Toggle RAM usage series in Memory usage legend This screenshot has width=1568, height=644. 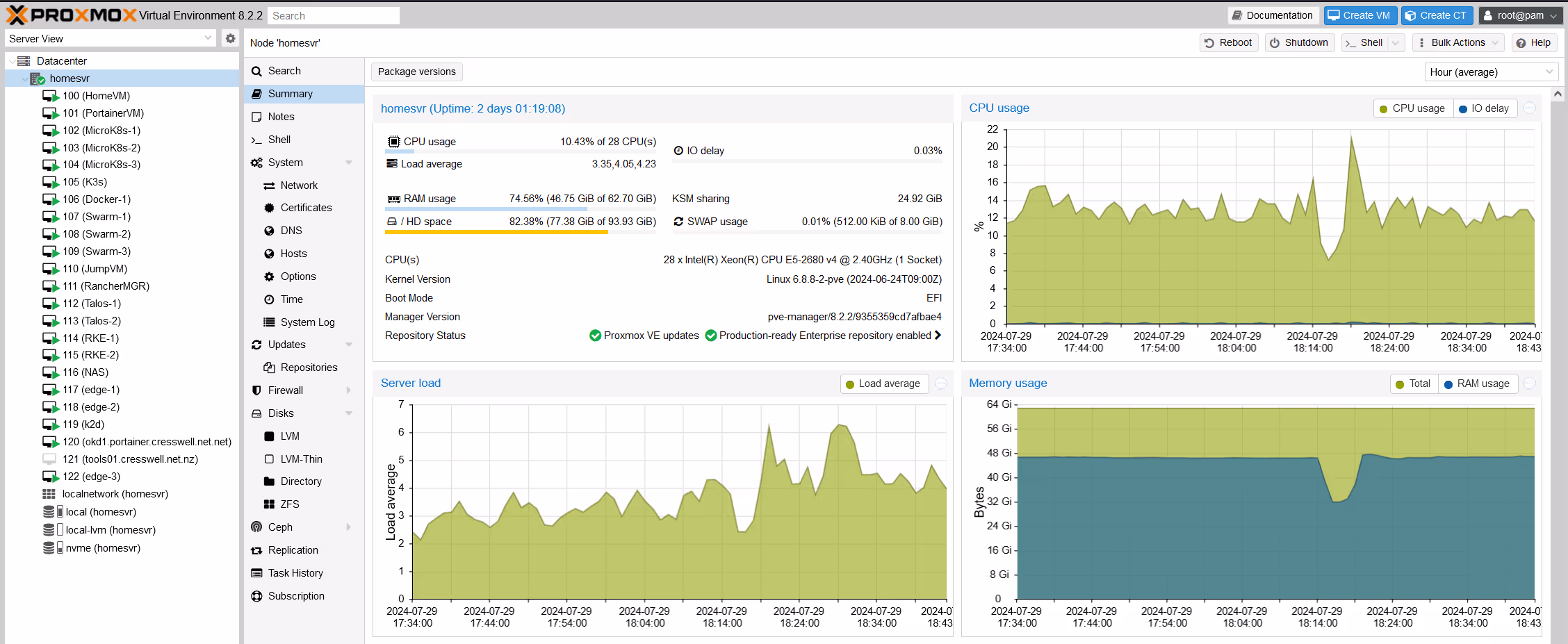tap(1477, 383)
